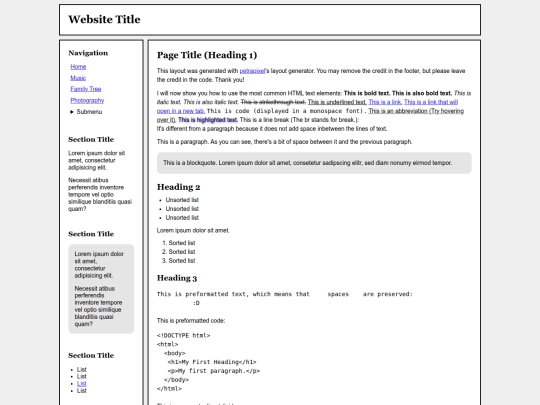Click 'This is preformatted code:' text
The width and height of the screenshot is (540, 405).
tap(191, 321)
